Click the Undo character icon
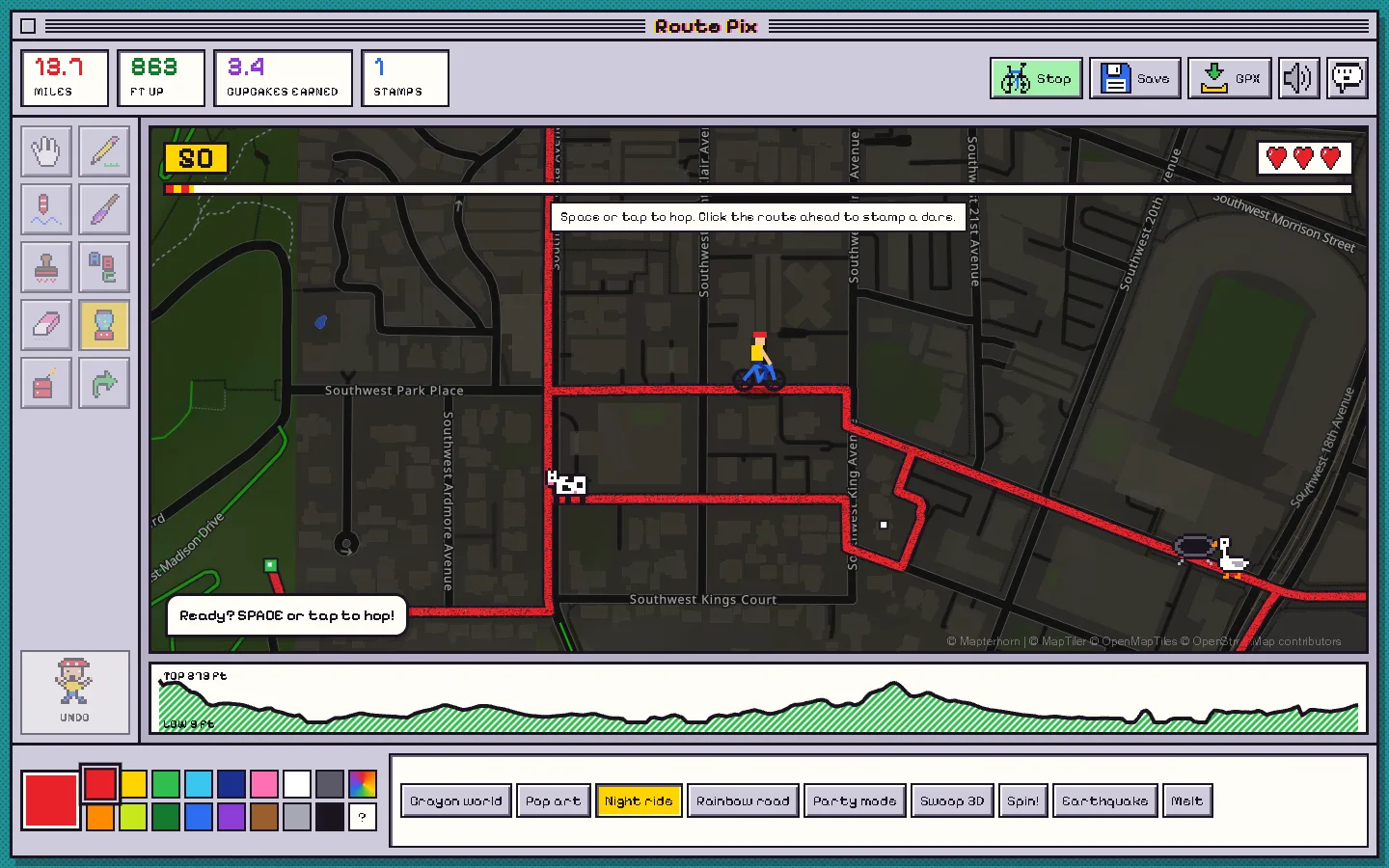The height and width of the screenshot is (868, 1389). [x=75, y=692]
